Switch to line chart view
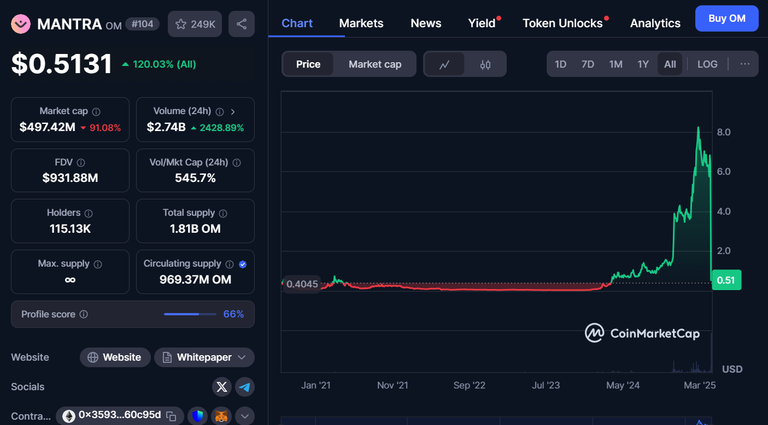Viewport: 768px width, 425px height. click(444, 64)
